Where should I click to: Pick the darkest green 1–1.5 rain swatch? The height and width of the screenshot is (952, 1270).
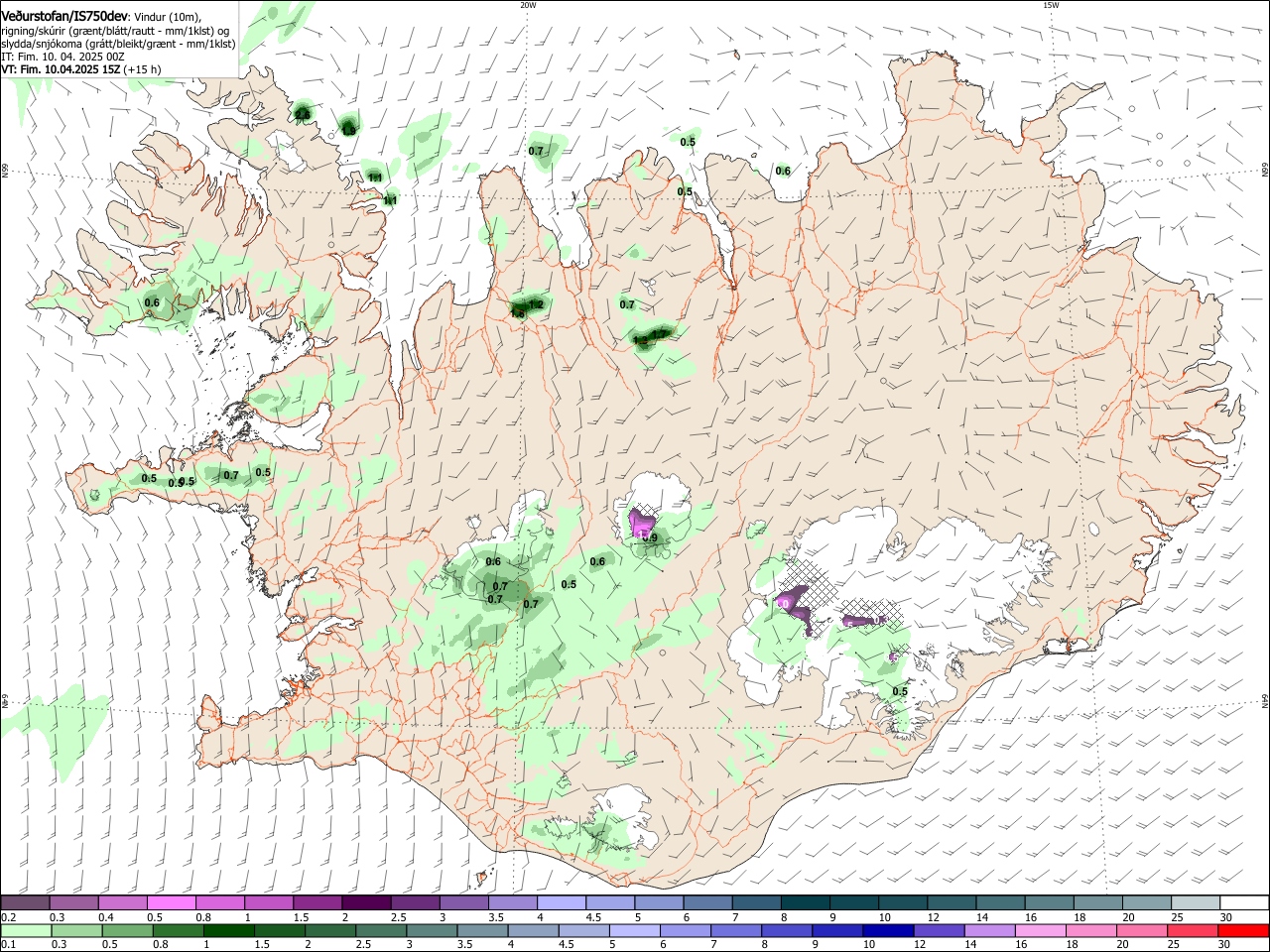pos(229,930)
